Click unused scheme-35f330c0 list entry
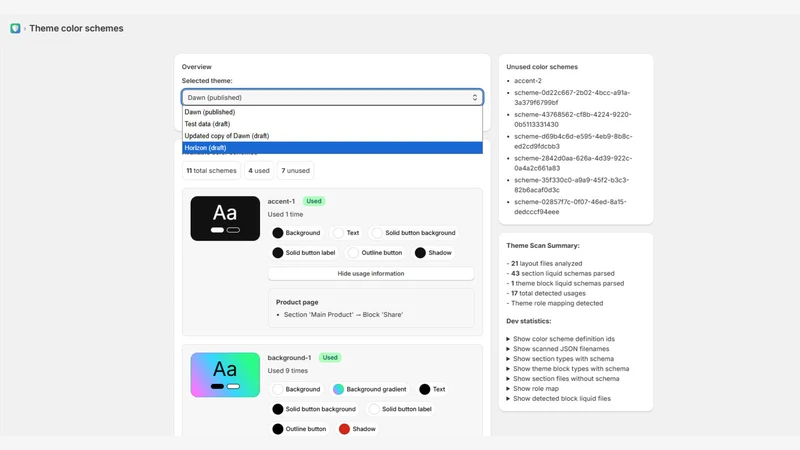The image size is (800, 450). (571, 185)
